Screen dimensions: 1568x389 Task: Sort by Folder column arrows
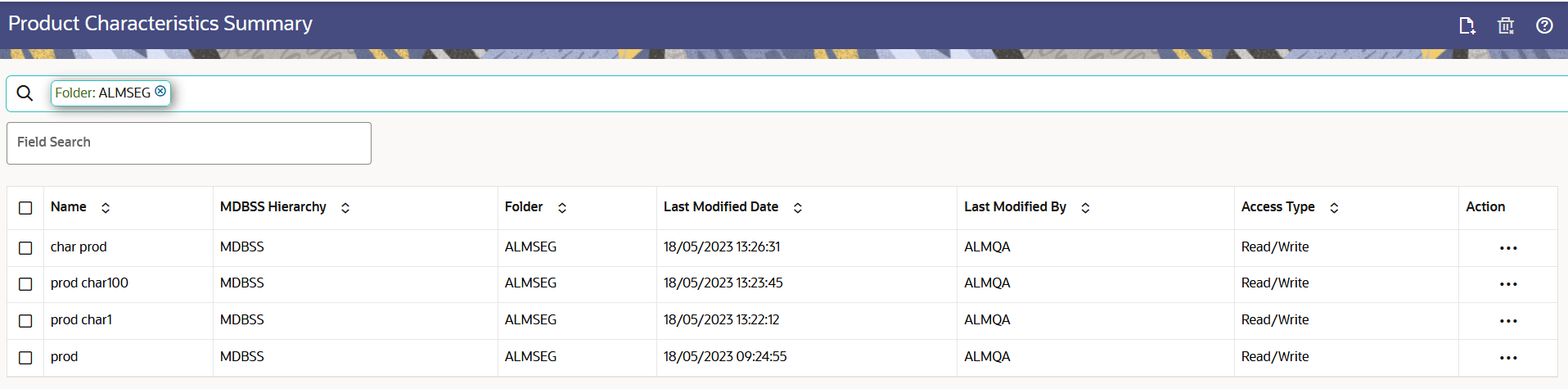(562, 208)
